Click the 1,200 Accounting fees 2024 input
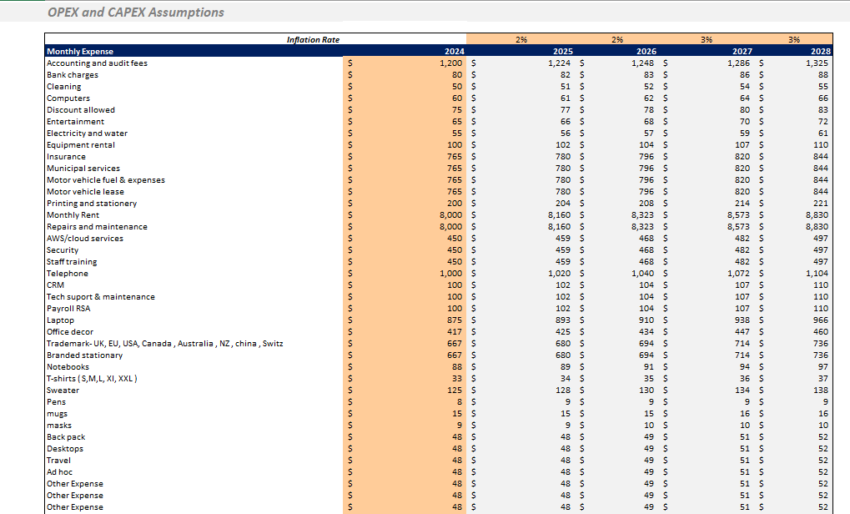 tap(451, 63)
